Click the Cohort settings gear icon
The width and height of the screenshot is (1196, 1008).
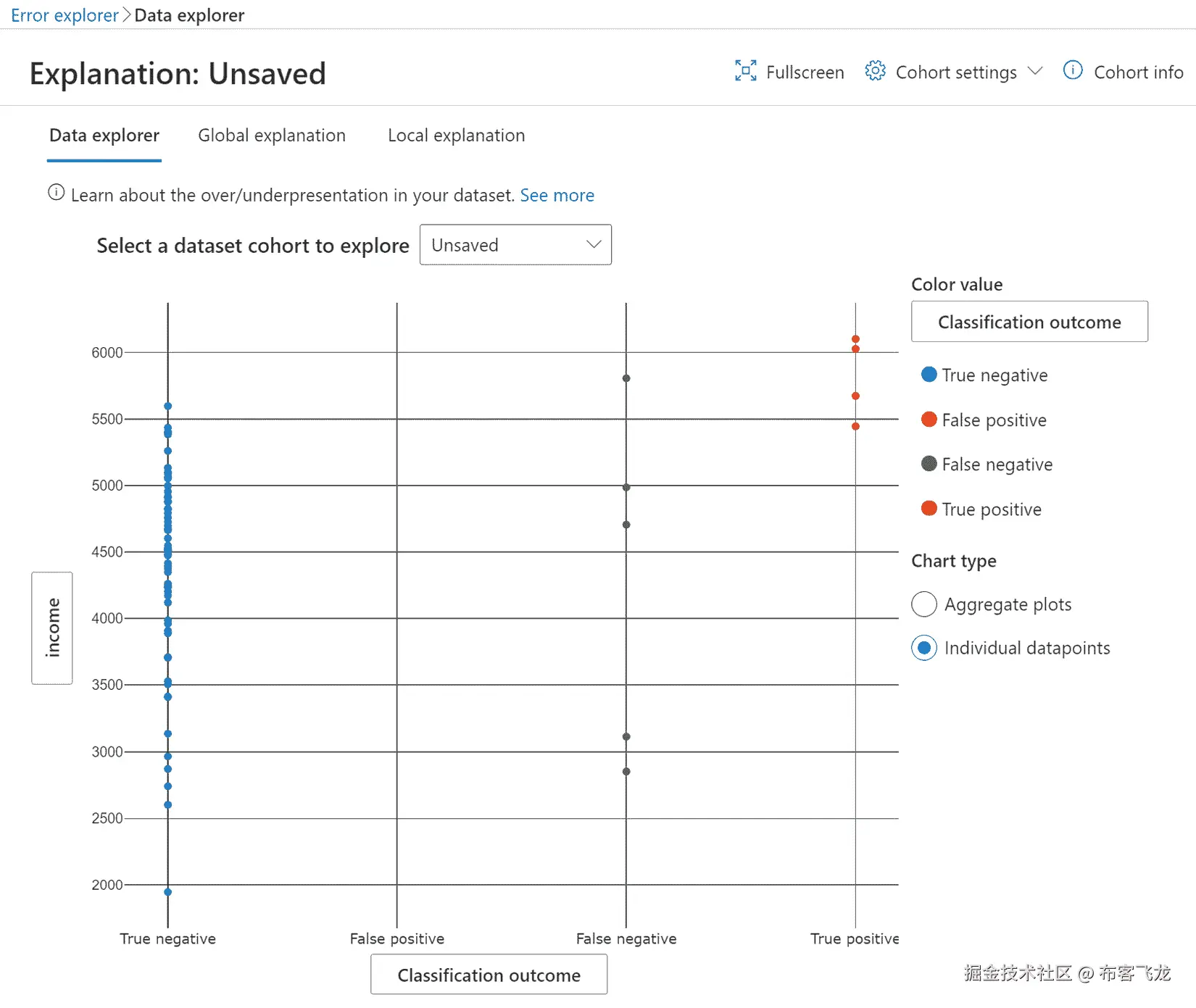[x=875, y=71]
